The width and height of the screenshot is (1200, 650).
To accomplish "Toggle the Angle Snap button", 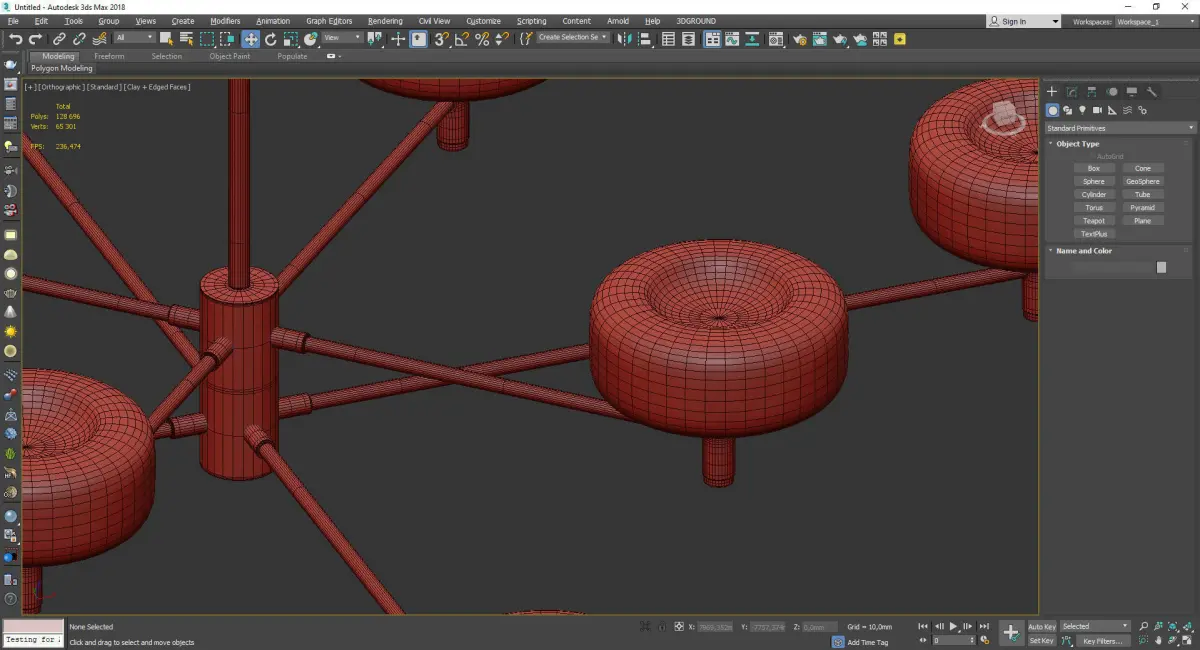I will point(462,39).
